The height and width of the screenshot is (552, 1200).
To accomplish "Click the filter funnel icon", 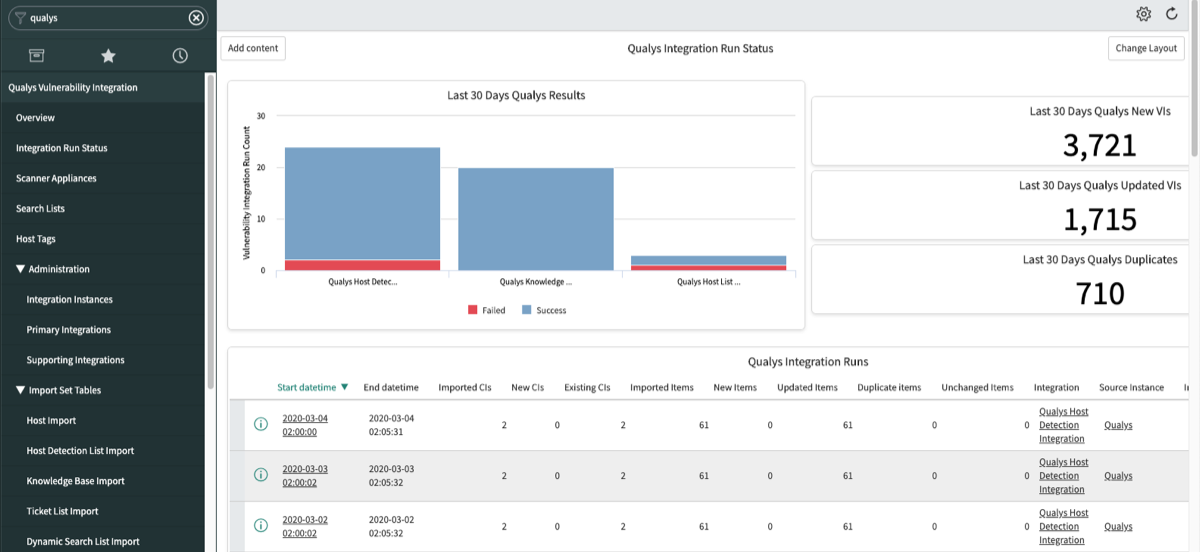I will [20, 18].
